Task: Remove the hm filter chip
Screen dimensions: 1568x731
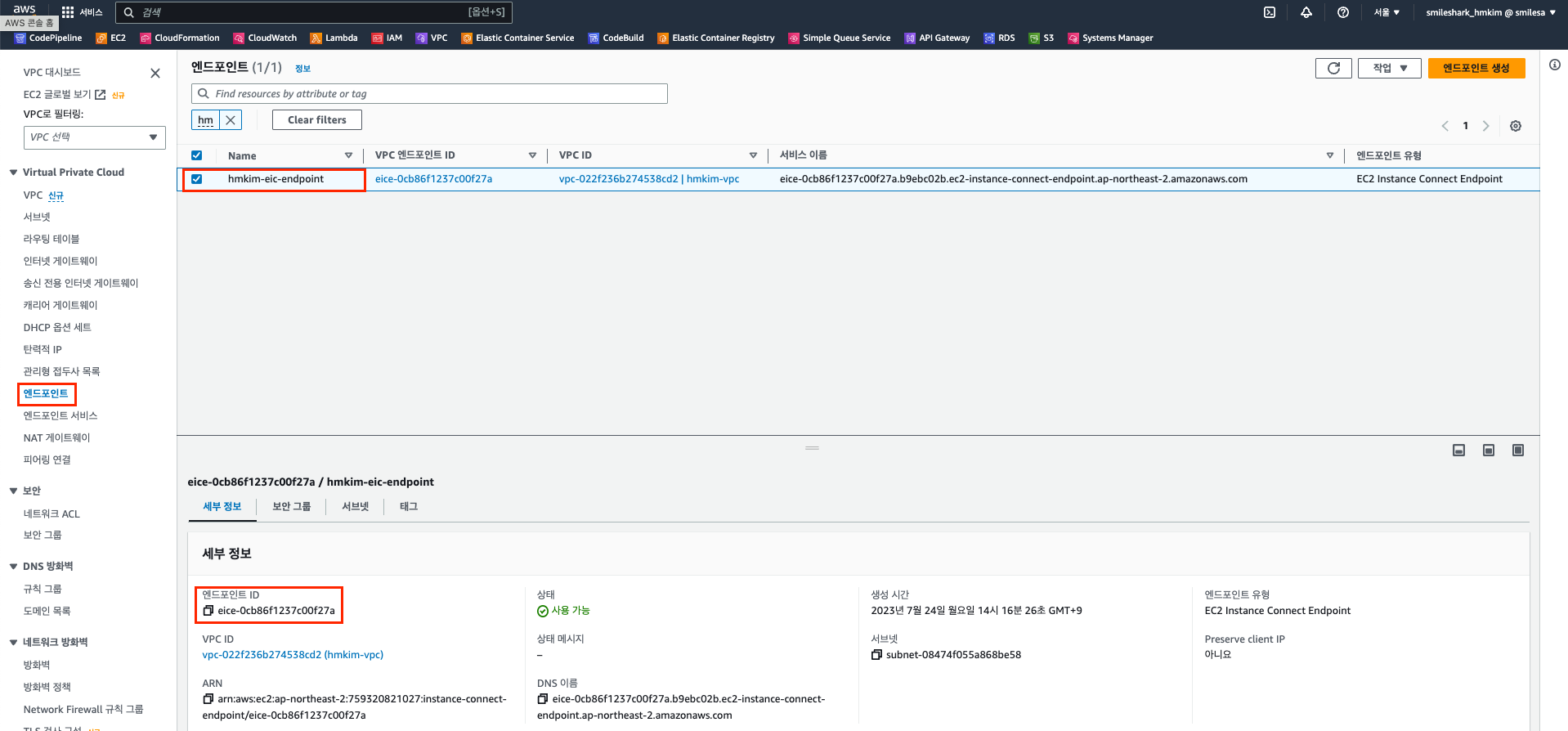Action: 231,120
